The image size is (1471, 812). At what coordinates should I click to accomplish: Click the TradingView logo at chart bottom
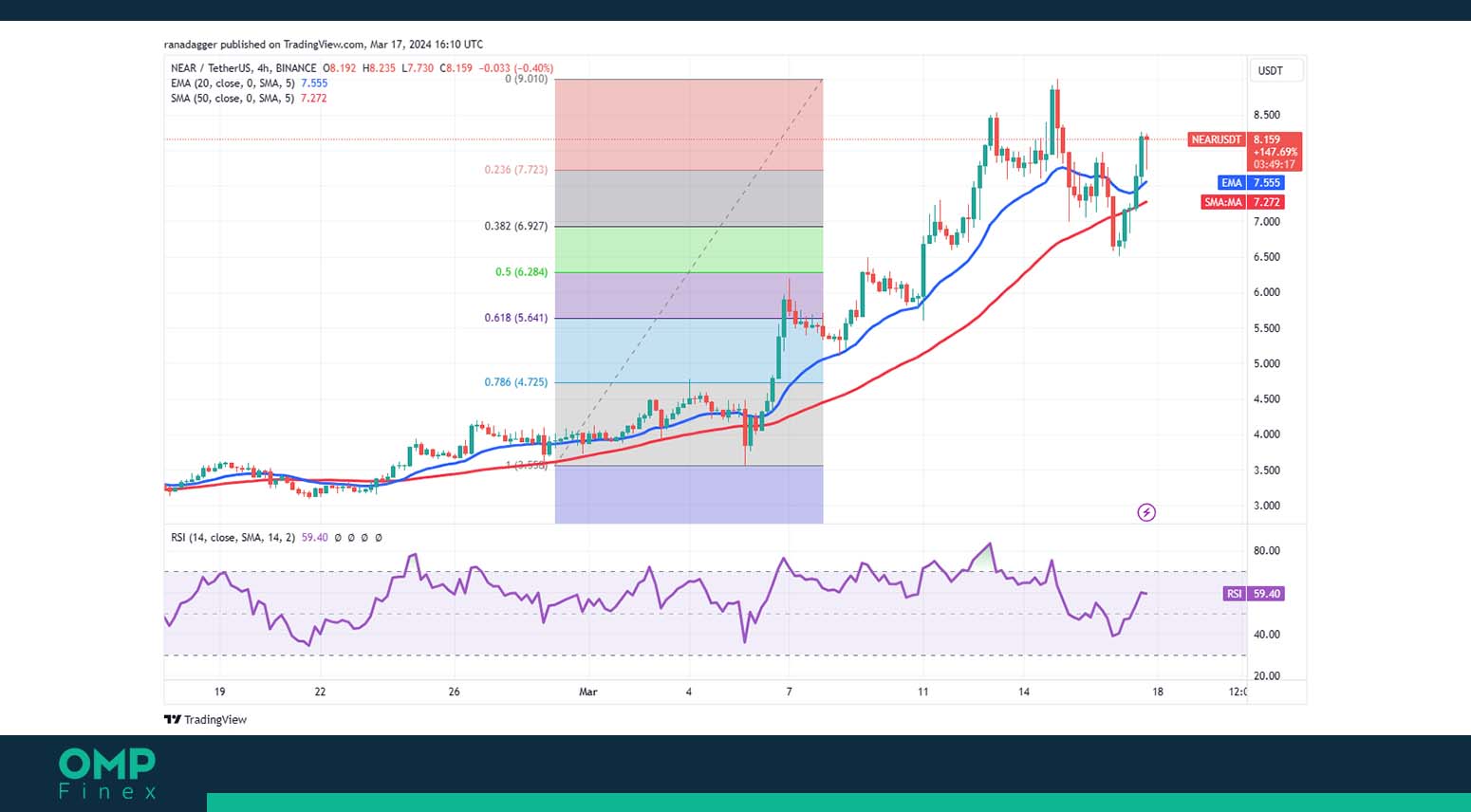pyautogui.click(x=205, y=719)
